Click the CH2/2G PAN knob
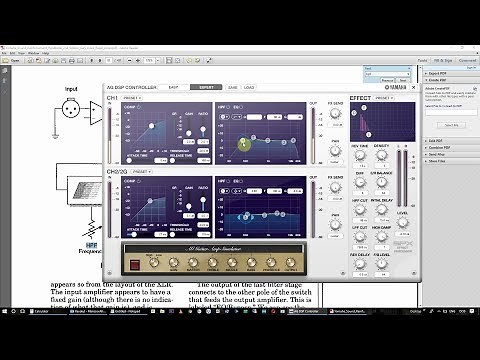This screenshot has height=360, width=480. pos(335,225)
